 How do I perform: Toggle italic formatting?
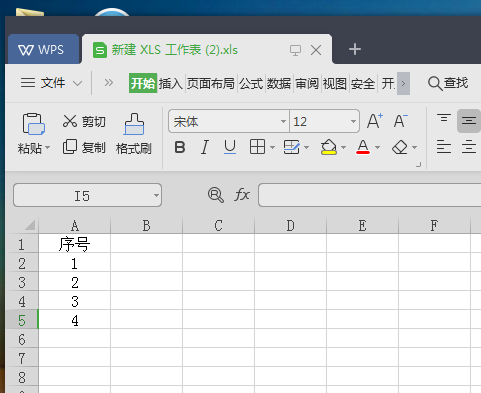pos(205,147)
